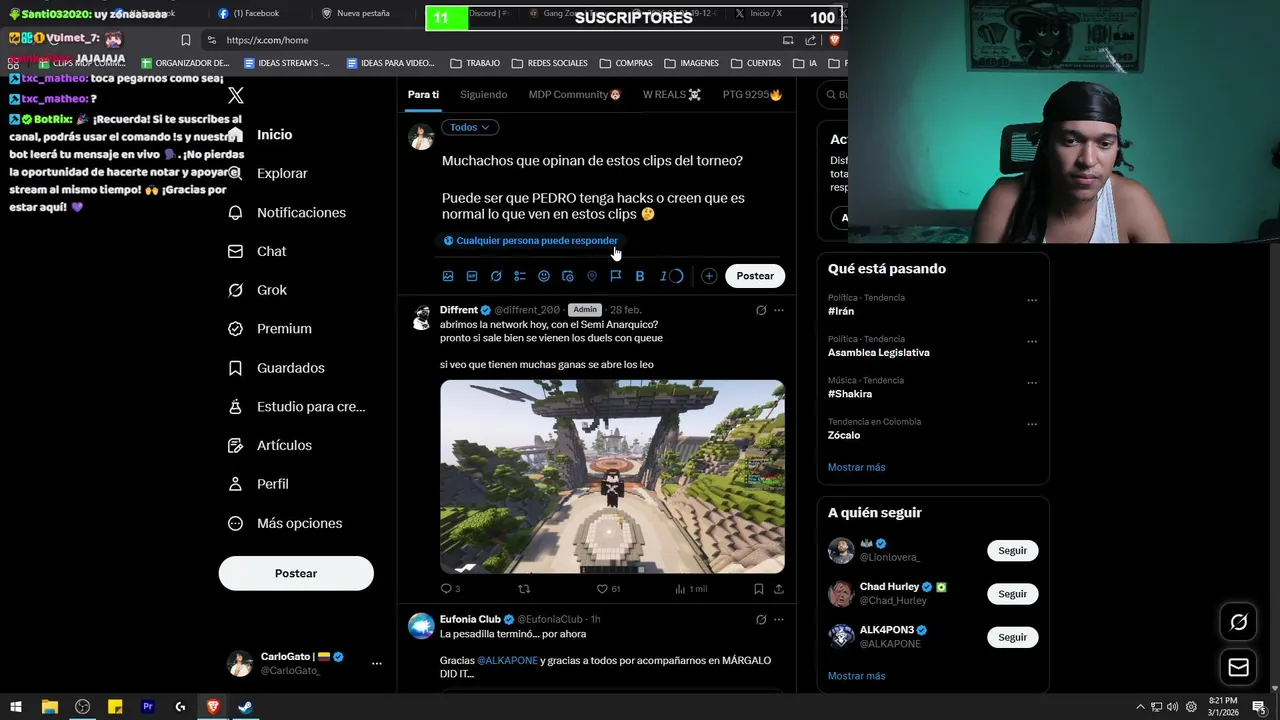Add another post to thread (plus icon)
The height and width of the screenshot is (720, 1280).
(709, 276)
